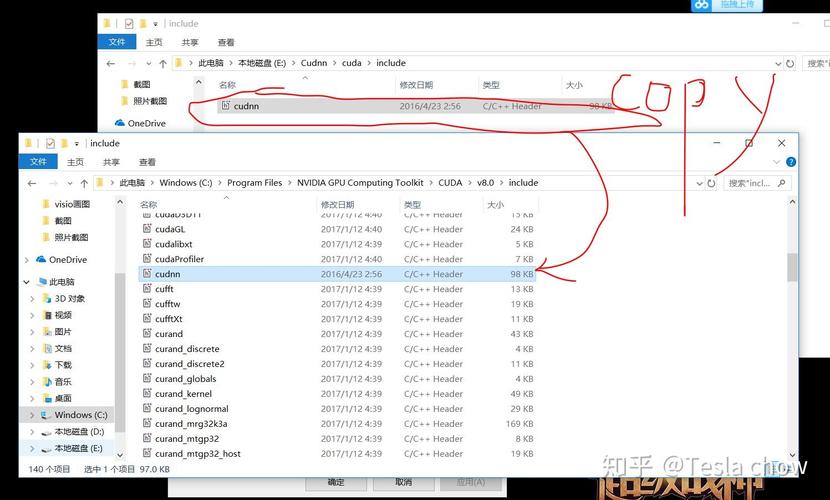Viewport: 830px width, 500px height.
Task: Select the curand_globals header file
Action: (337, 379)
